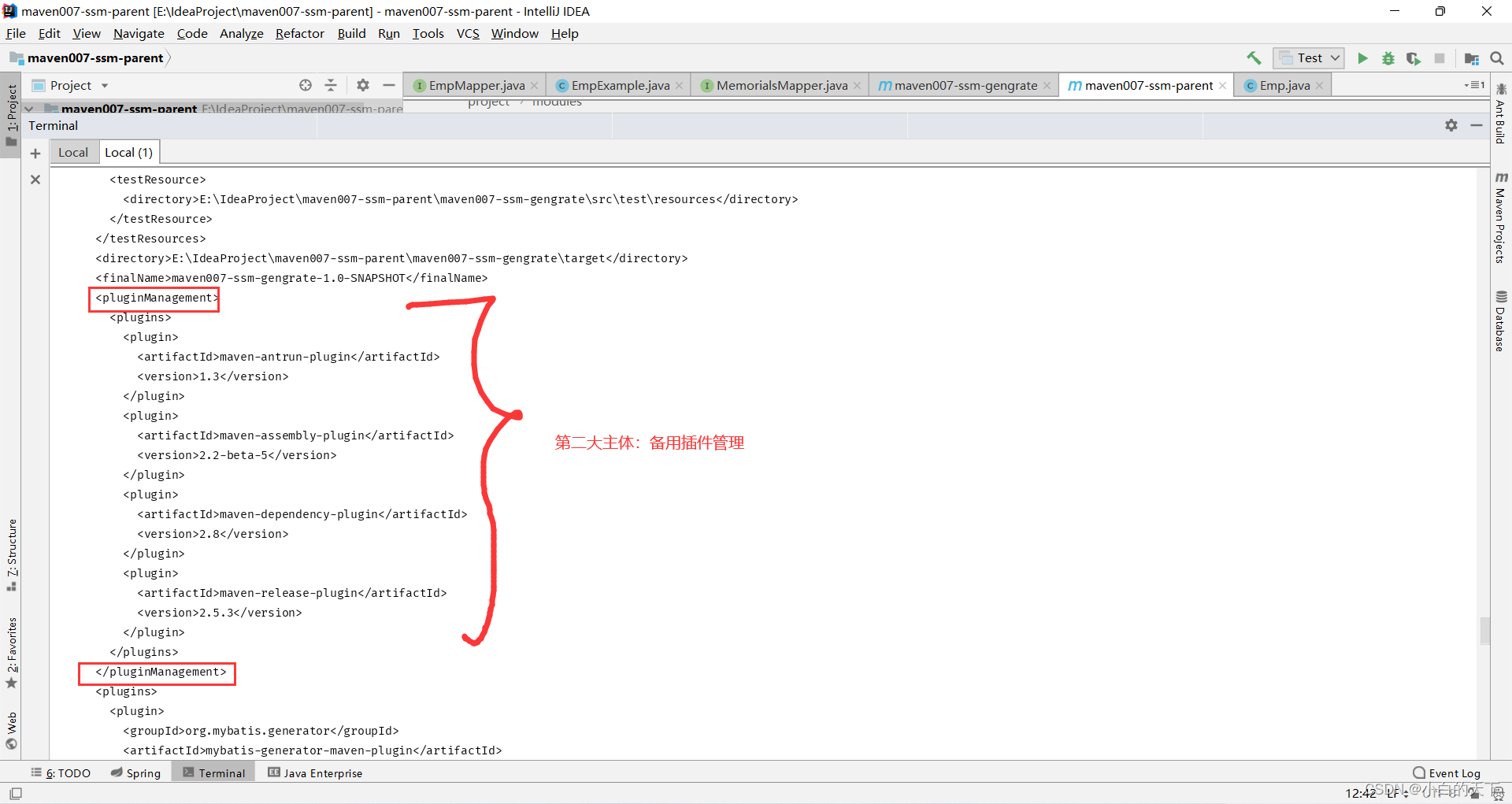Switch to Local (1) terminal tab
This screenshot has height=804, width=1512.
click(129, 153)
